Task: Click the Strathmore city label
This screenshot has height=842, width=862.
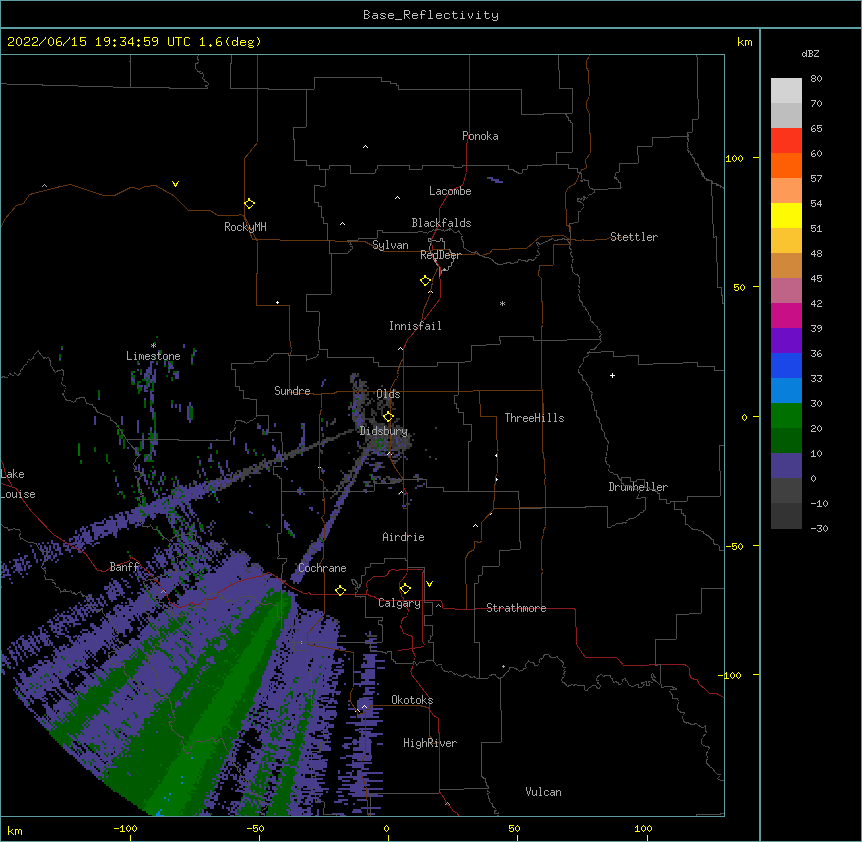Action: pyautogui.click(x=516, y=608)
